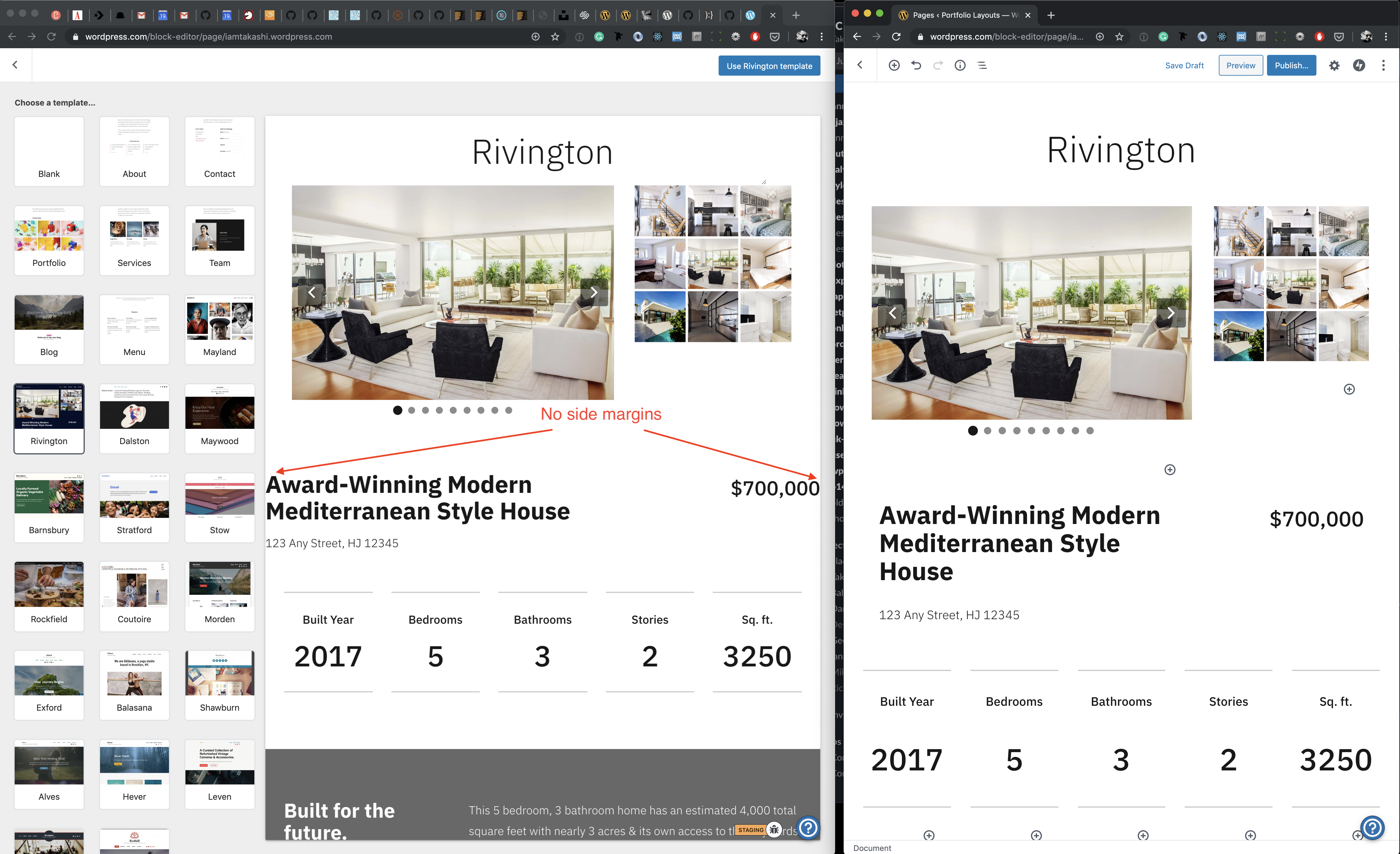Select the Blog template
This screenshot has height=854, width=1400.
click(x=49, y=330)
